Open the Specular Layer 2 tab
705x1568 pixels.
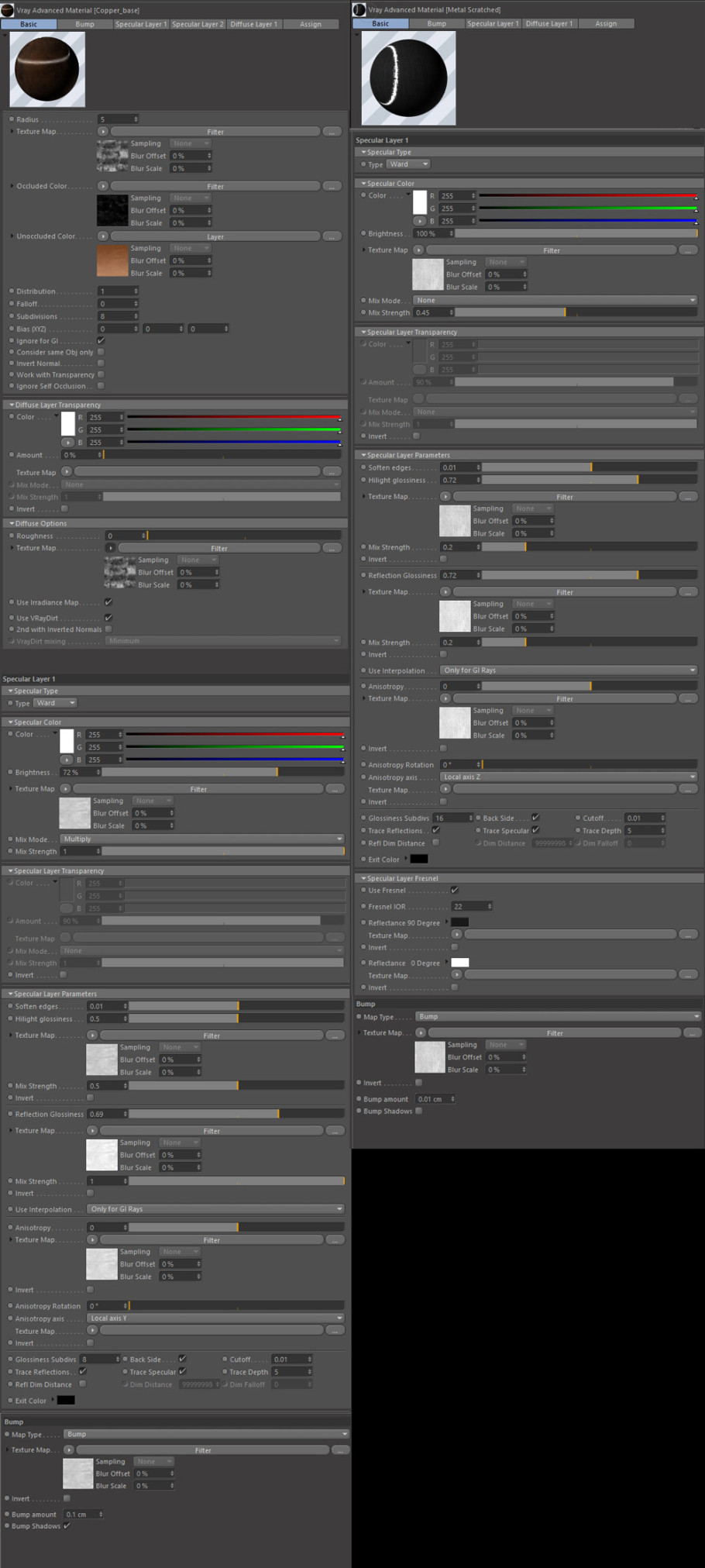[x=197, y=24]
